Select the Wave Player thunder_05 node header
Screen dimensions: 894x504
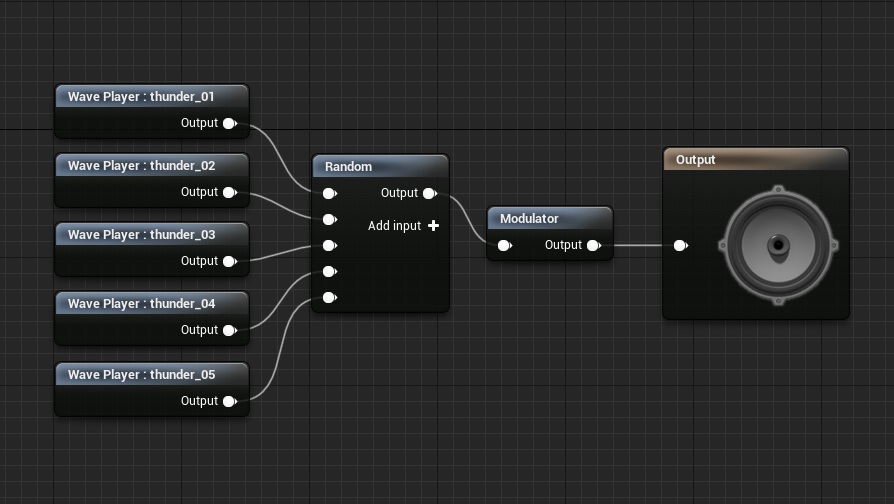tap(151, 374)
